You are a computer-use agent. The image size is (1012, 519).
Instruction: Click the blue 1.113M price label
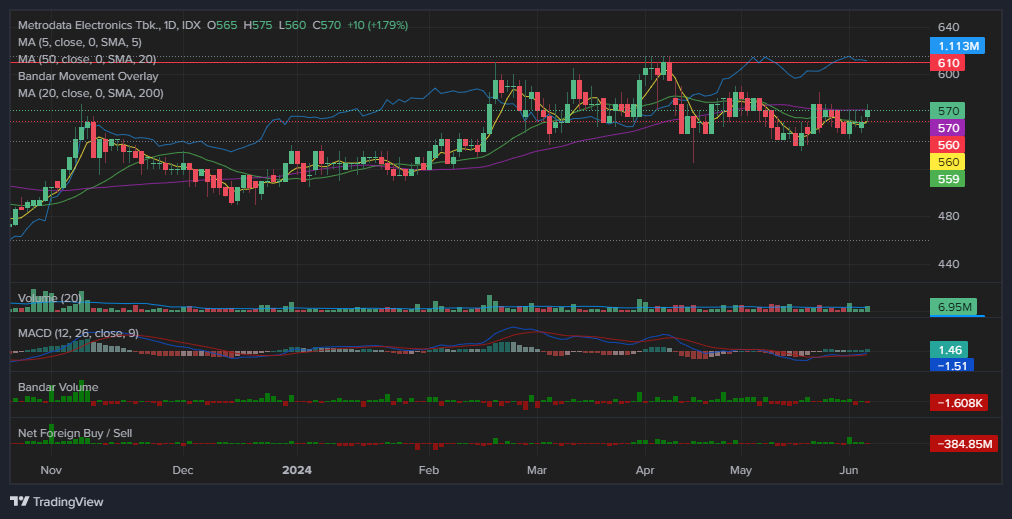click(x=957, y=46)
